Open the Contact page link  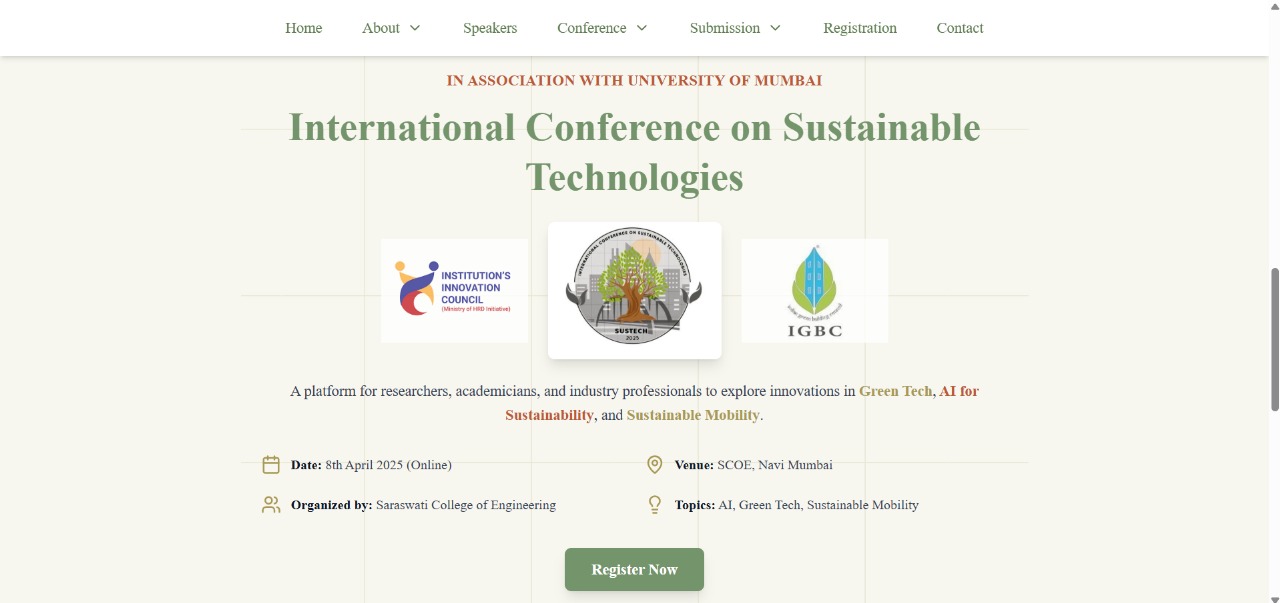pos(960,28)
